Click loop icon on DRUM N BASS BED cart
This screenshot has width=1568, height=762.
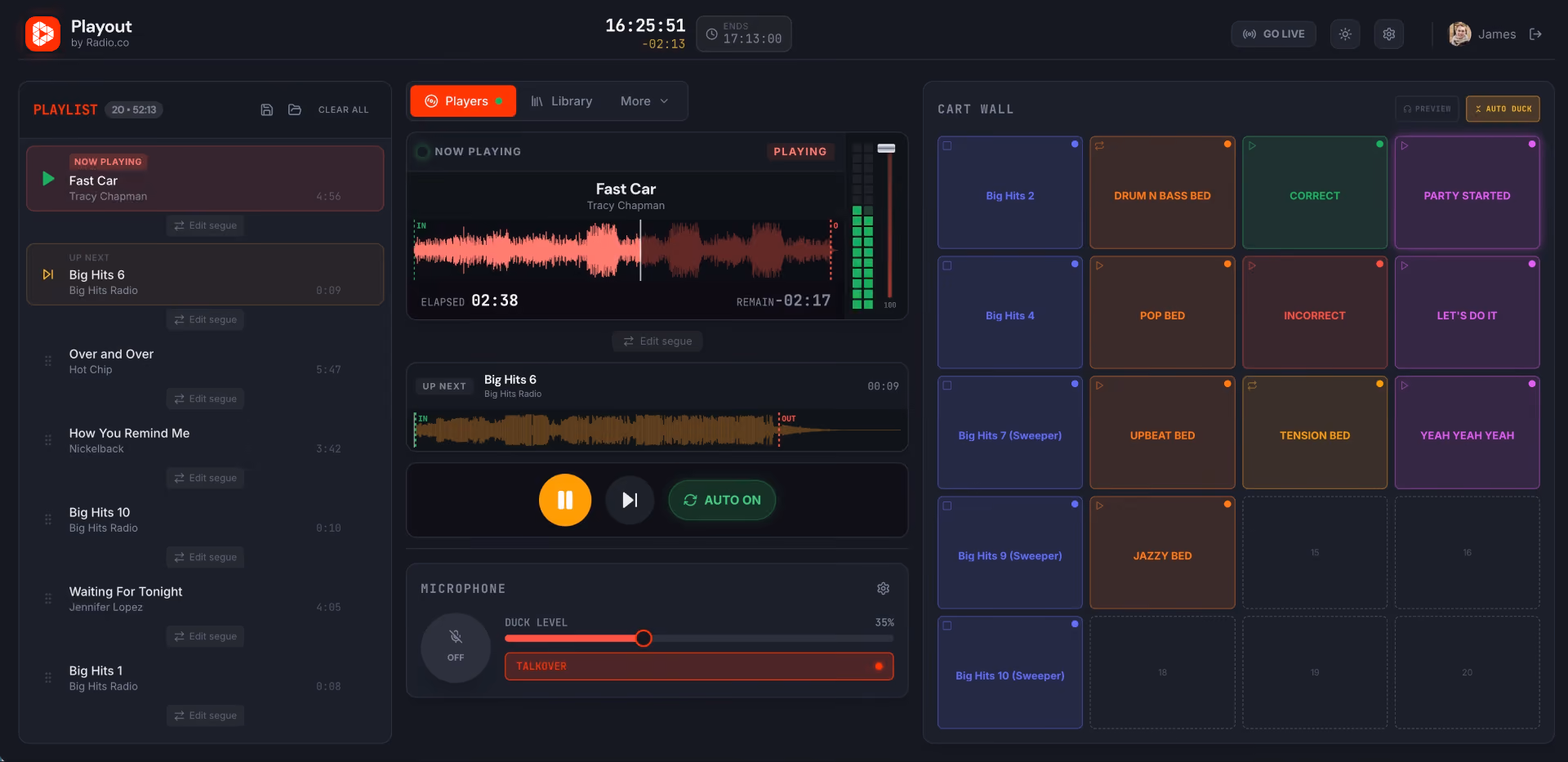click(x=1099, y=145)
